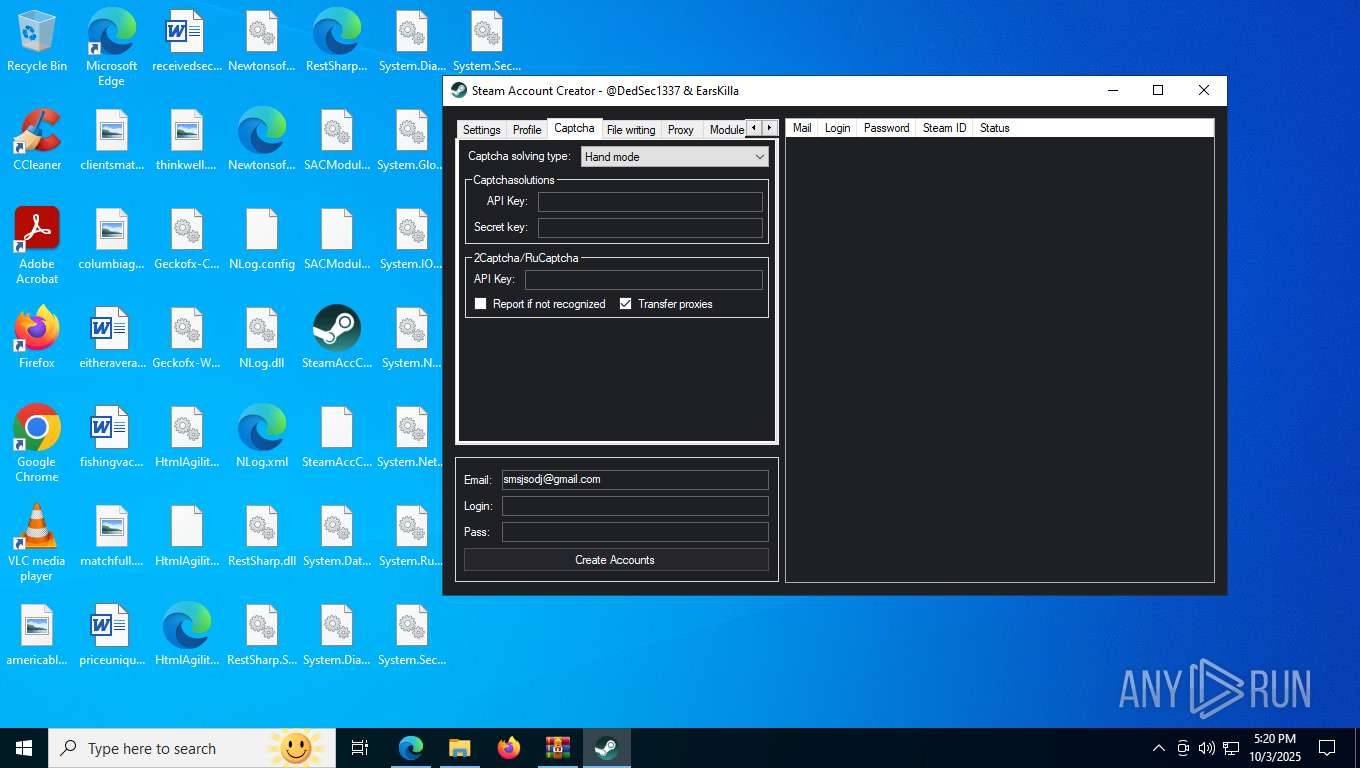Switch to the Module tab

coord(725,130)
